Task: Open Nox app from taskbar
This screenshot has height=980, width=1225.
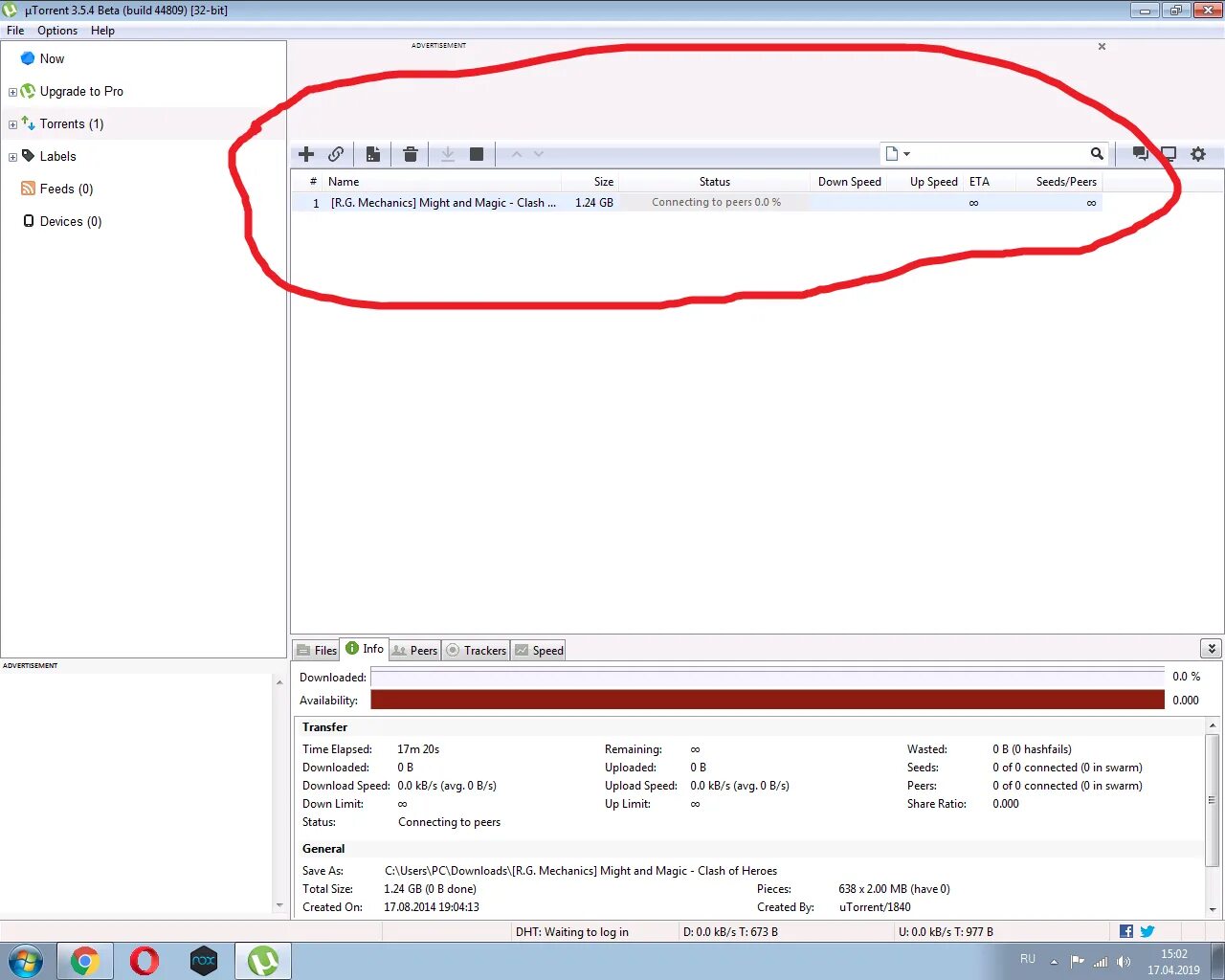Action: click(x=204, y=961)
